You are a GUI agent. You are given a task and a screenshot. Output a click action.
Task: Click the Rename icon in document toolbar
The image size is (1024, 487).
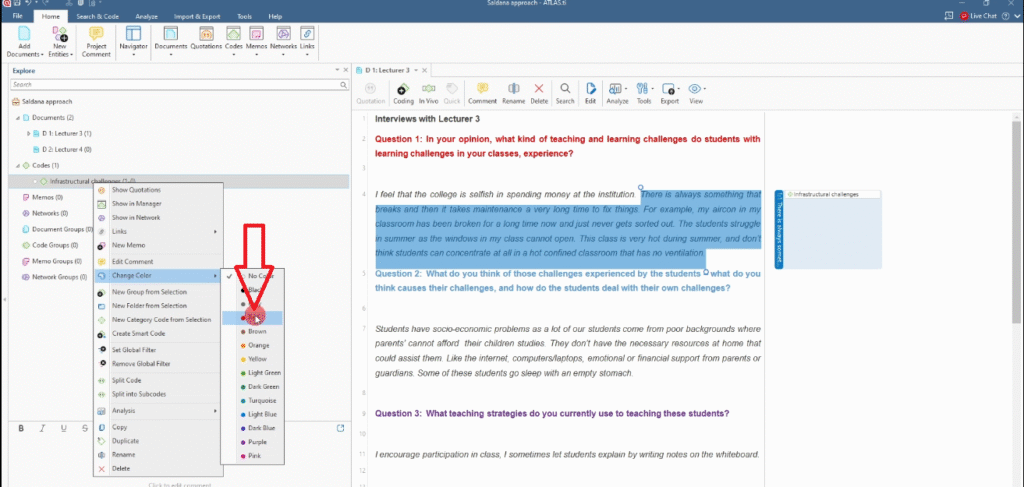point(513,92)
